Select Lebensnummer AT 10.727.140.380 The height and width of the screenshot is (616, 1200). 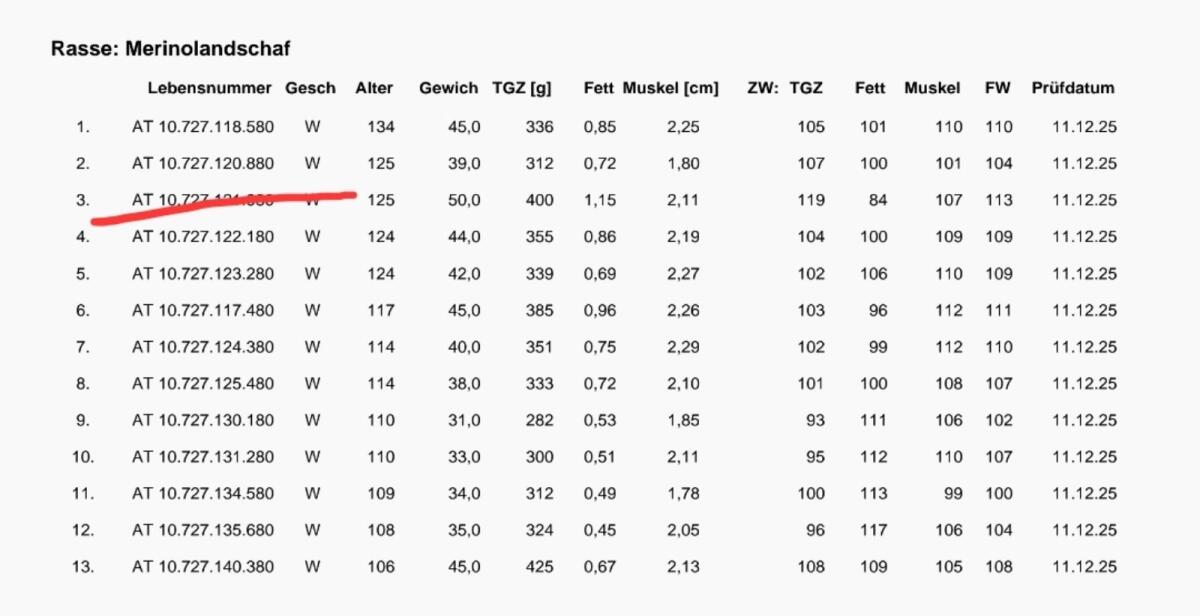click(202, 567)
